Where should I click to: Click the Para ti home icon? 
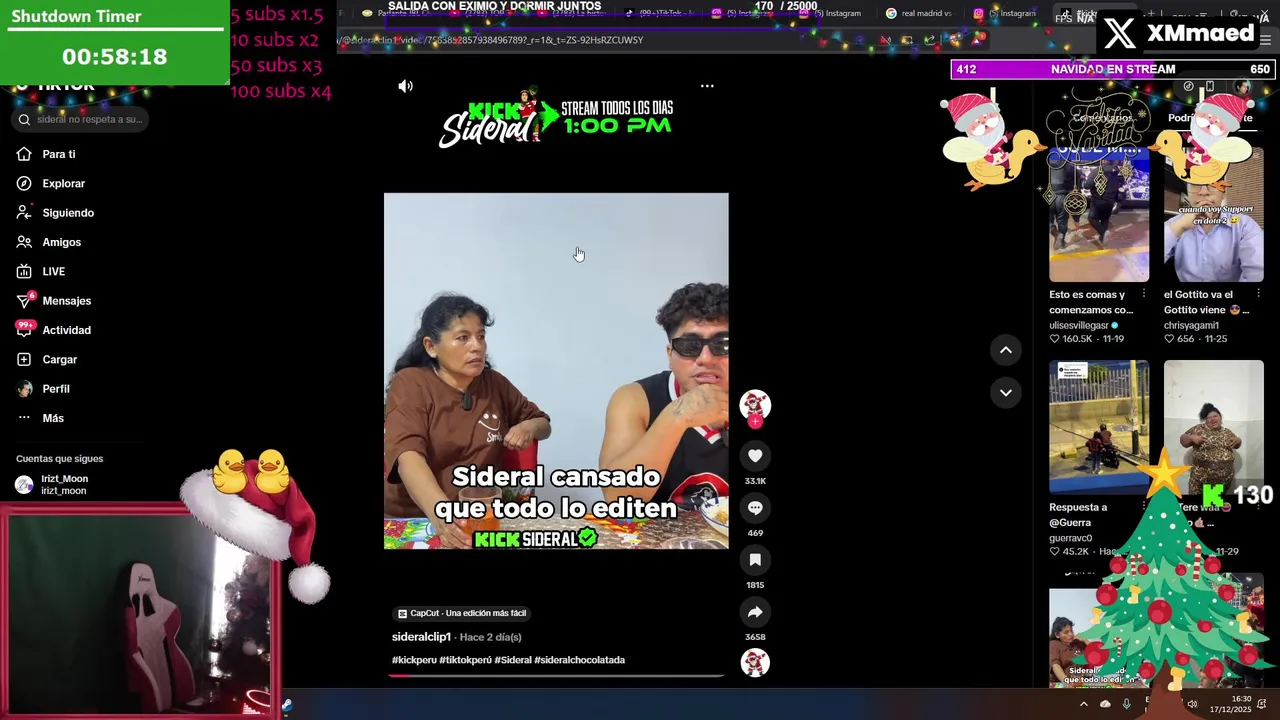(24, 154)
